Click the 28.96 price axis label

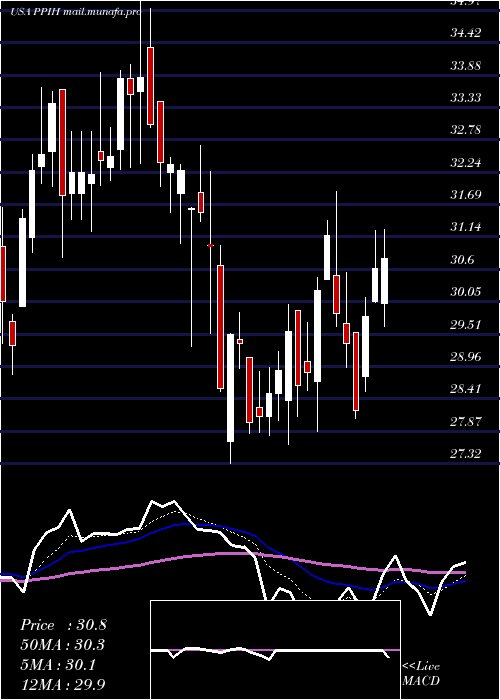click(x=466, y=356)
